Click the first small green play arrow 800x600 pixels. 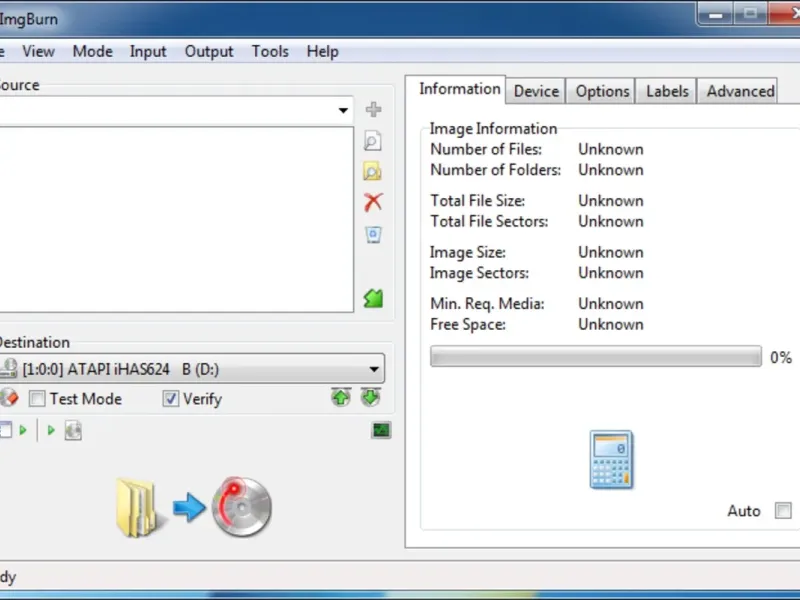point(23,430)
